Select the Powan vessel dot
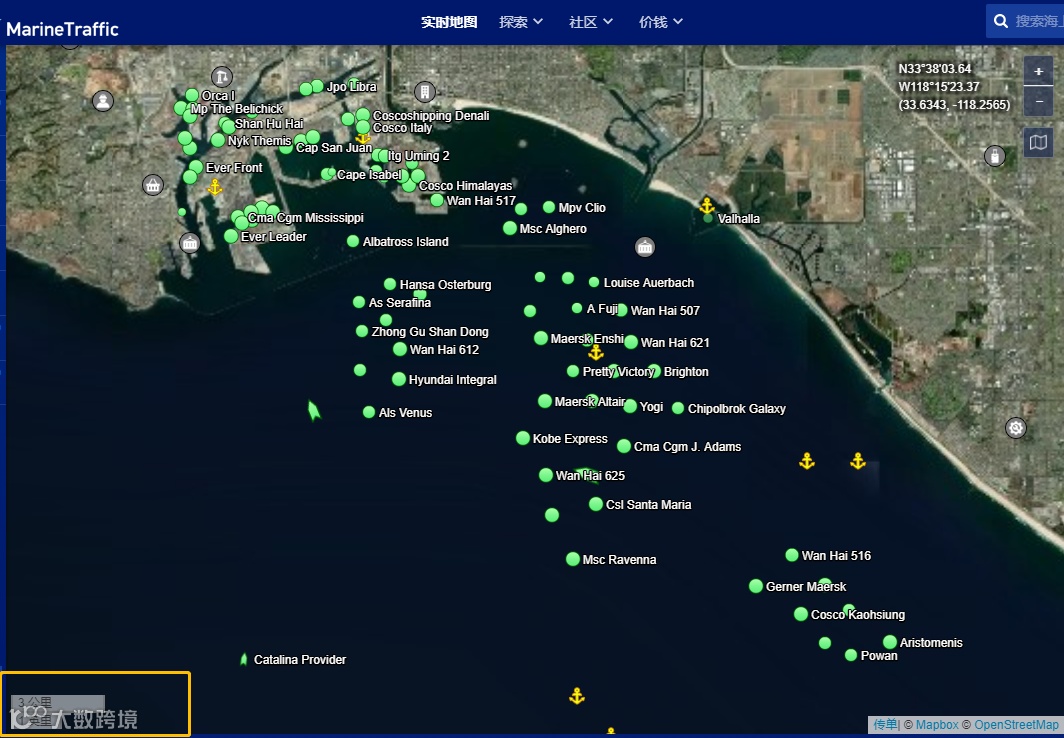Viewport: 1064px width, 738px height. [x=851, y=655]
